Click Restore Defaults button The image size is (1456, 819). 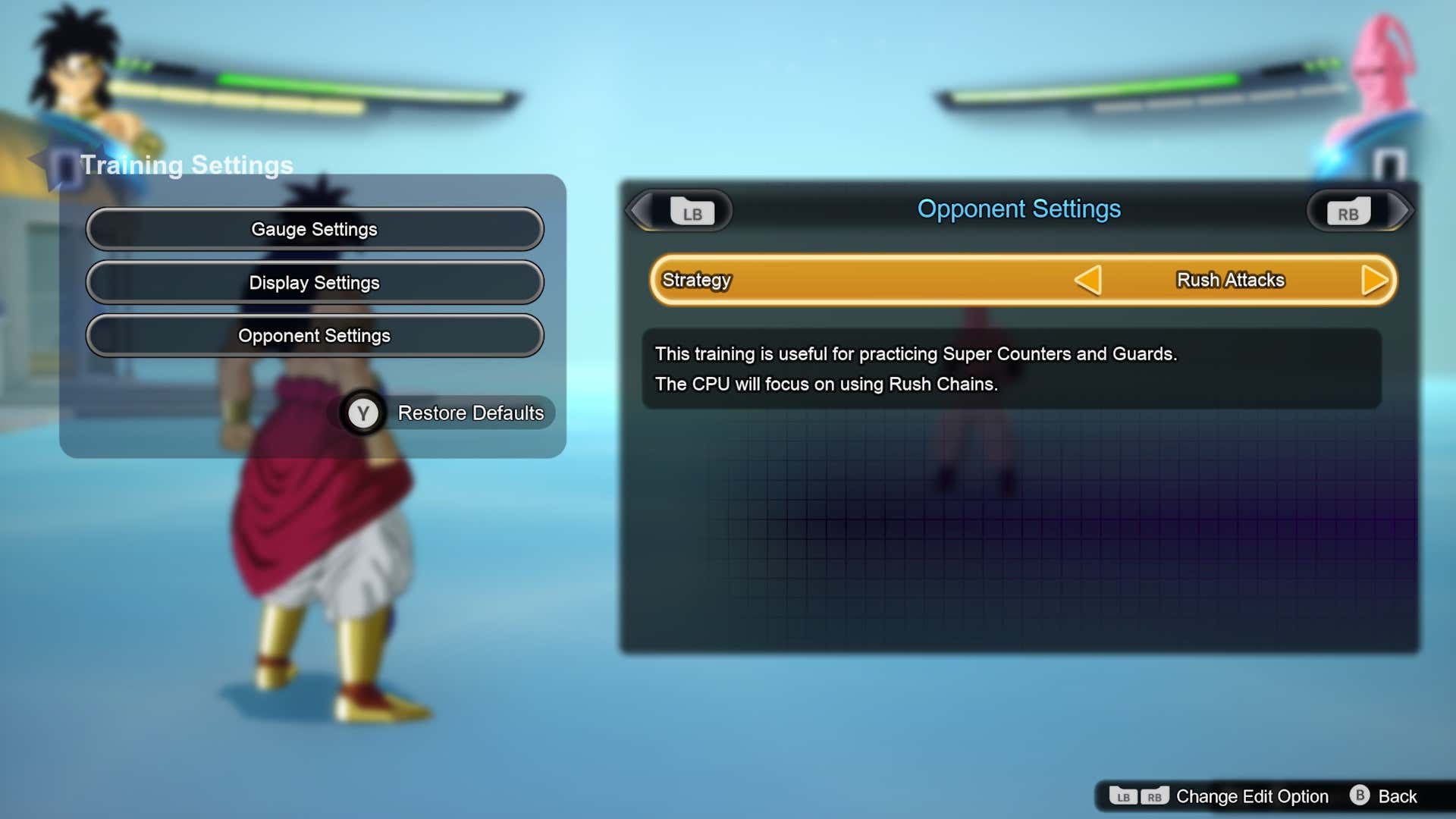pyautogui.click(x=448, y=413)
